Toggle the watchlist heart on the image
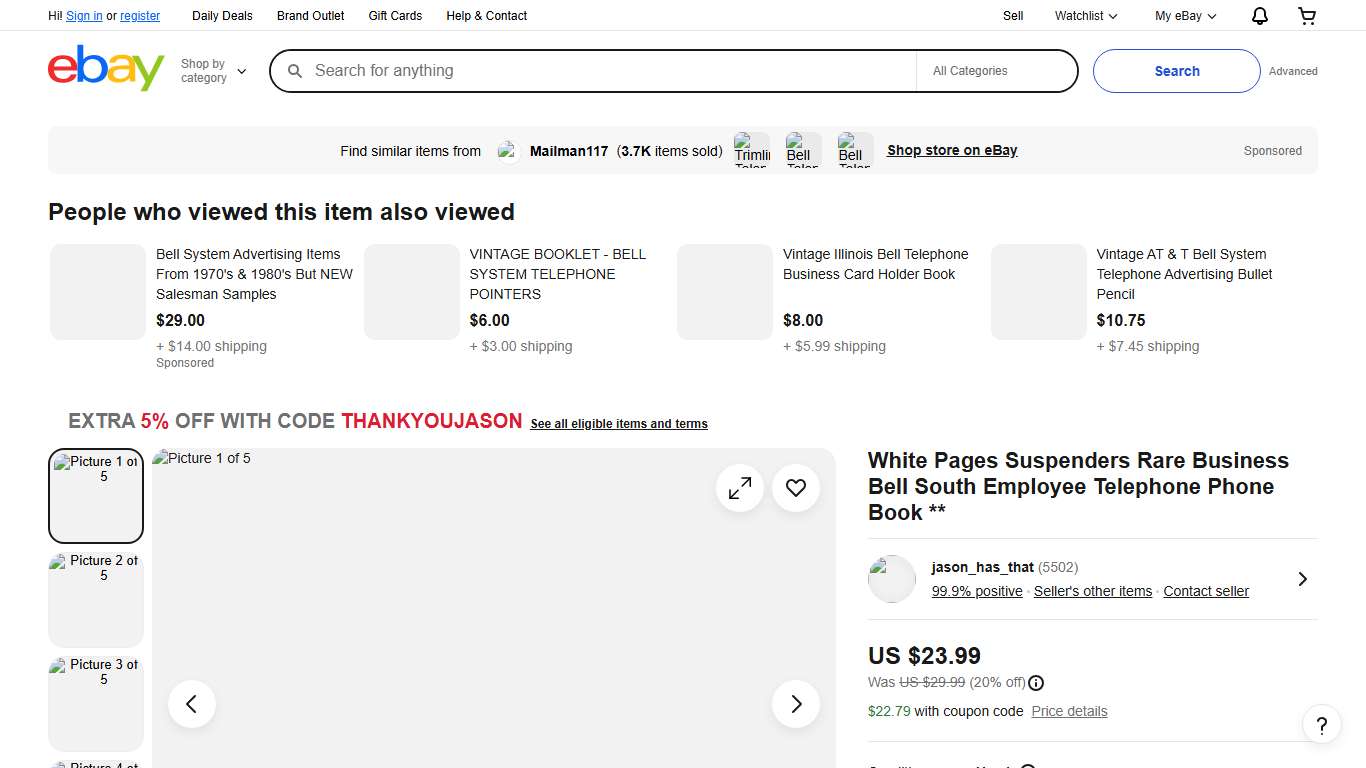This screenshot has height=768, width=1366. pyautogui.click(x=796, y=488)
